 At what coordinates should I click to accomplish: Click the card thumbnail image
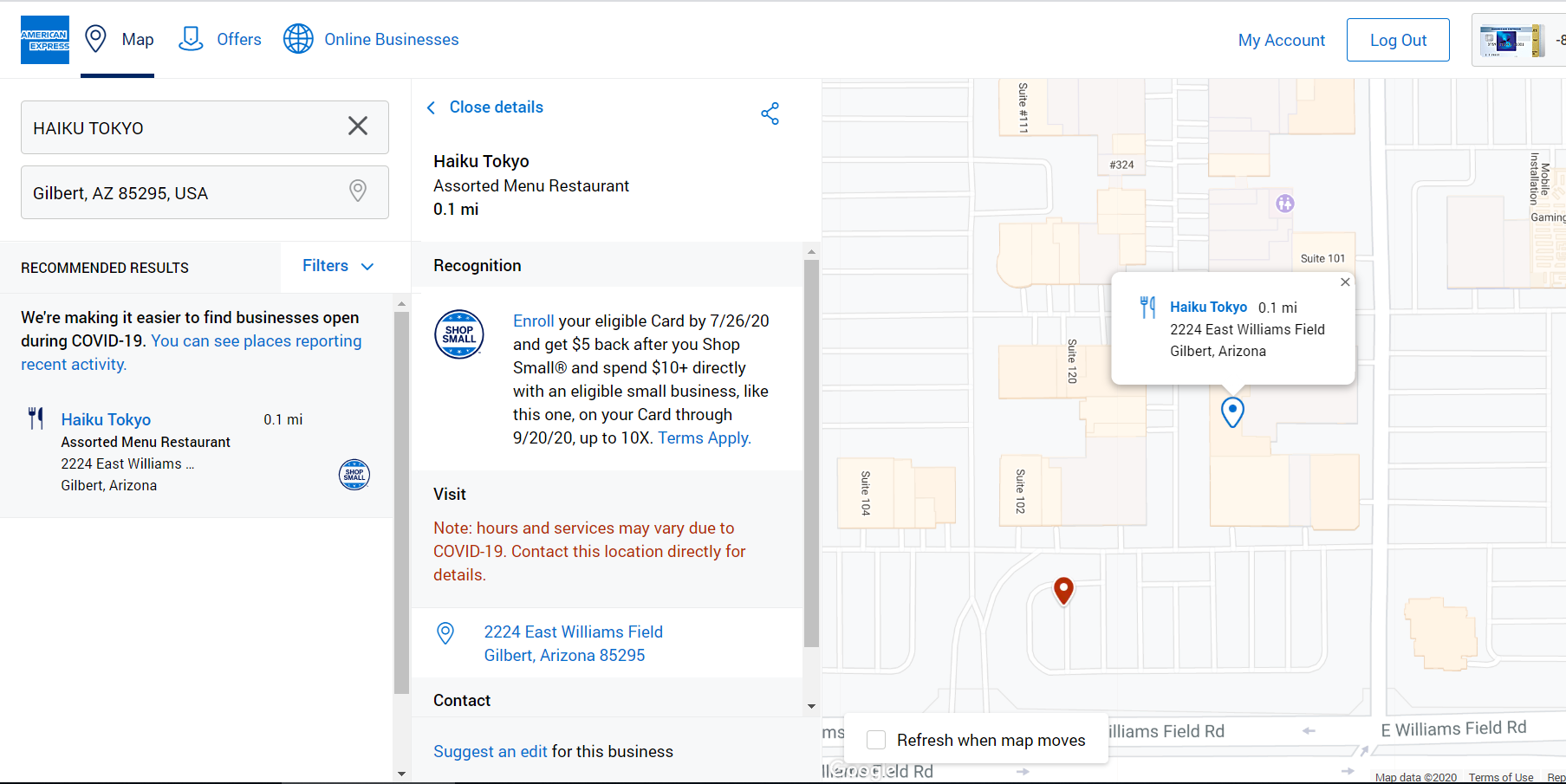point(1512,41)
